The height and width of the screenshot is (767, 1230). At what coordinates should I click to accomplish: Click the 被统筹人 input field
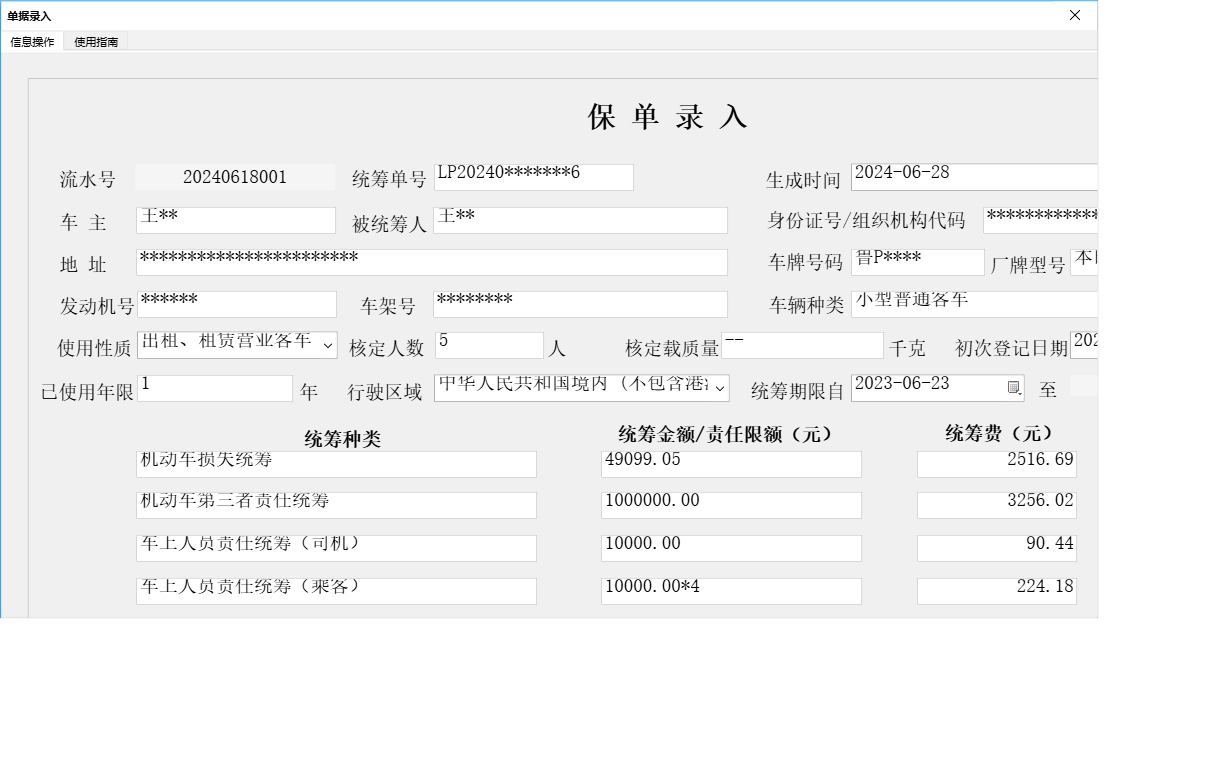pos(580,220)
